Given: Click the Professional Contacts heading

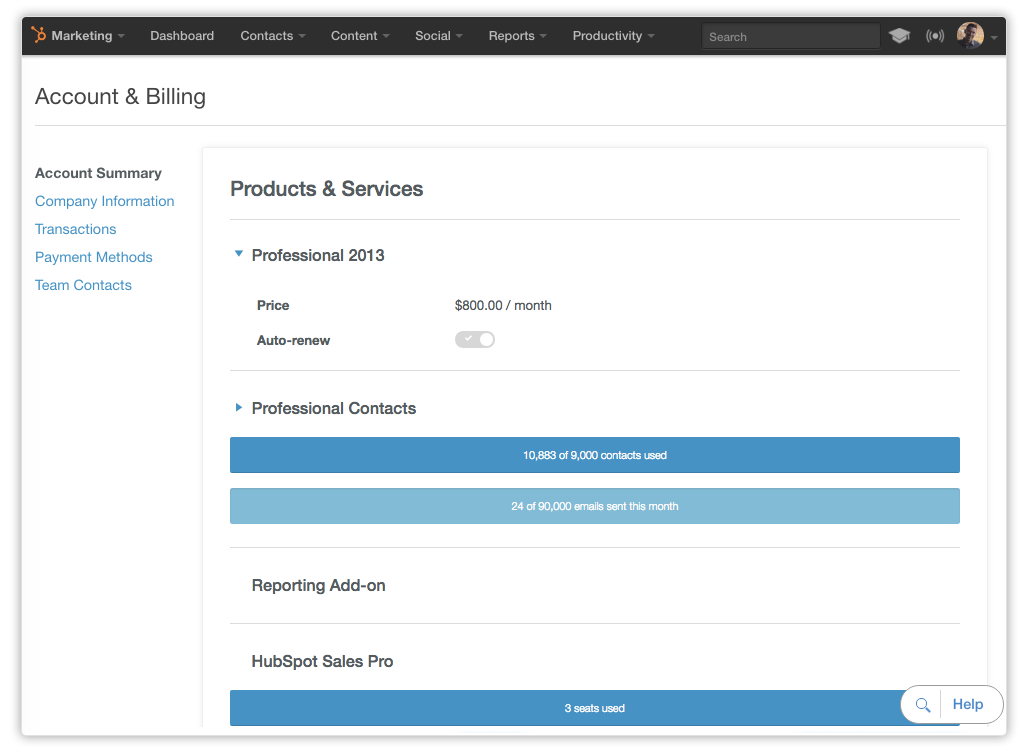Looking at the screenshot, I should (x=334, y=408).
